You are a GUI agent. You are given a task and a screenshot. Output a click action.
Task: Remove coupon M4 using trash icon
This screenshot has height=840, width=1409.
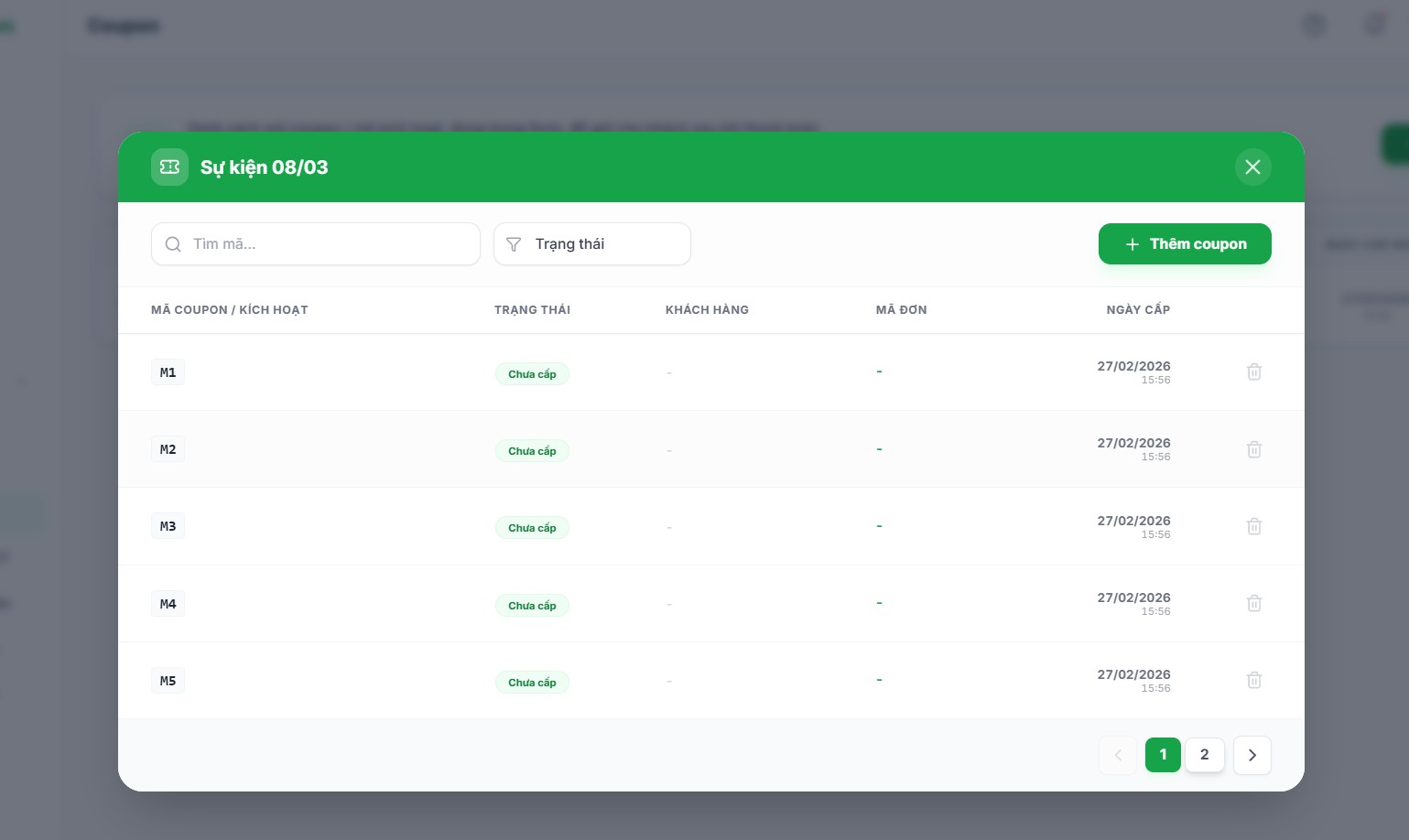click(1254, 603)
